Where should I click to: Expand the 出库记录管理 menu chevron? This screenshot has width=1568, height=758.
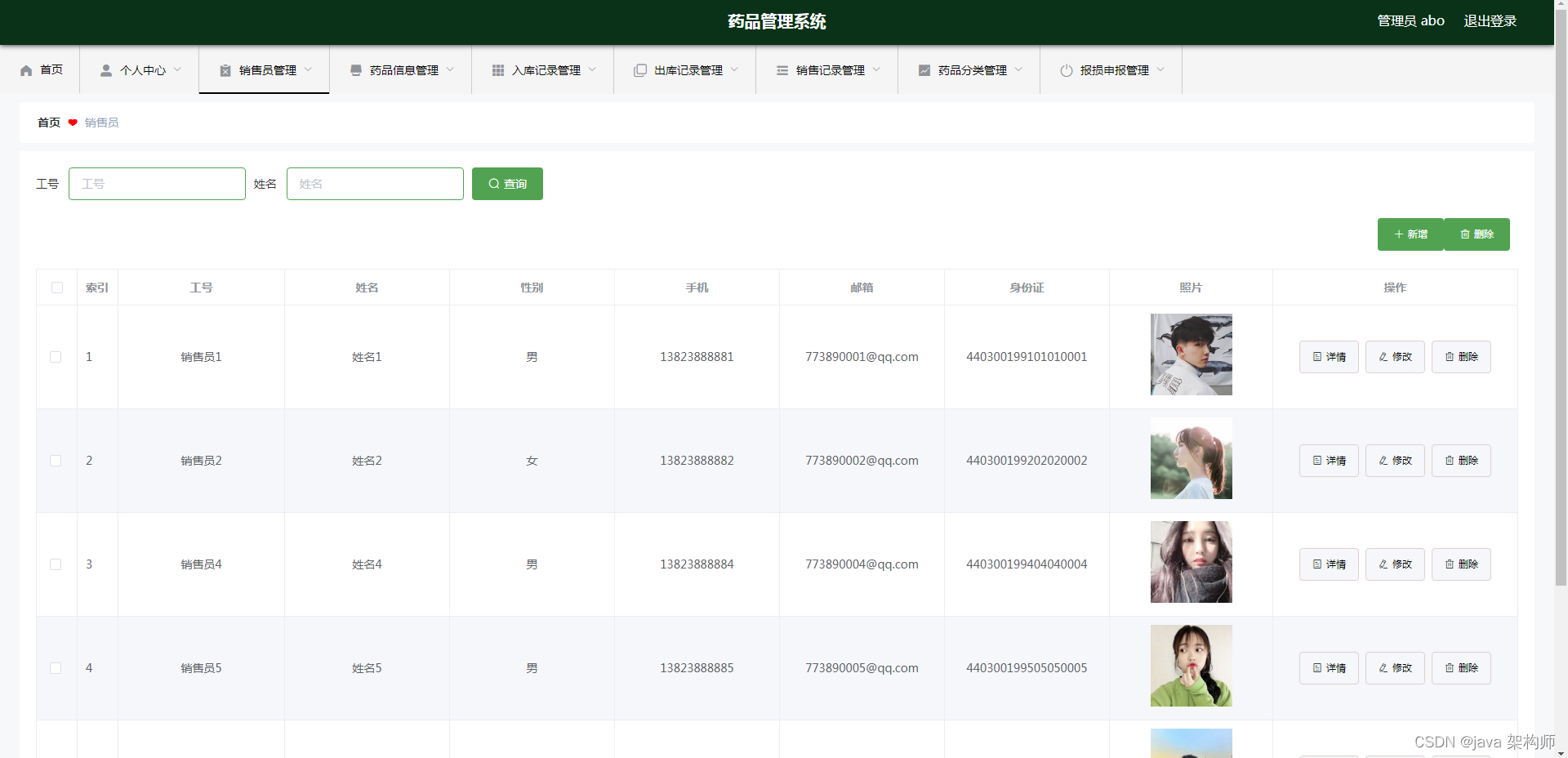tap(734, 69)
